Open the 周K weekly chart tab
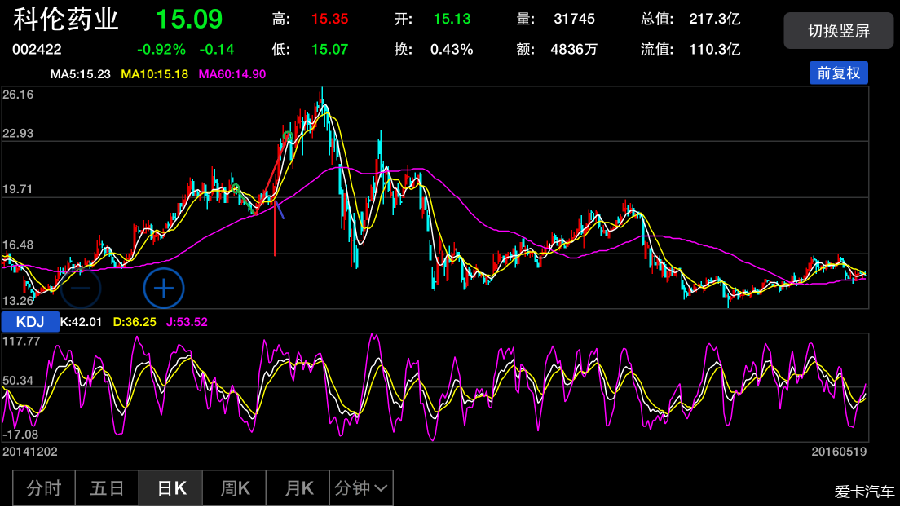Viewport: 900px width, 506px height. coord(234,488)
